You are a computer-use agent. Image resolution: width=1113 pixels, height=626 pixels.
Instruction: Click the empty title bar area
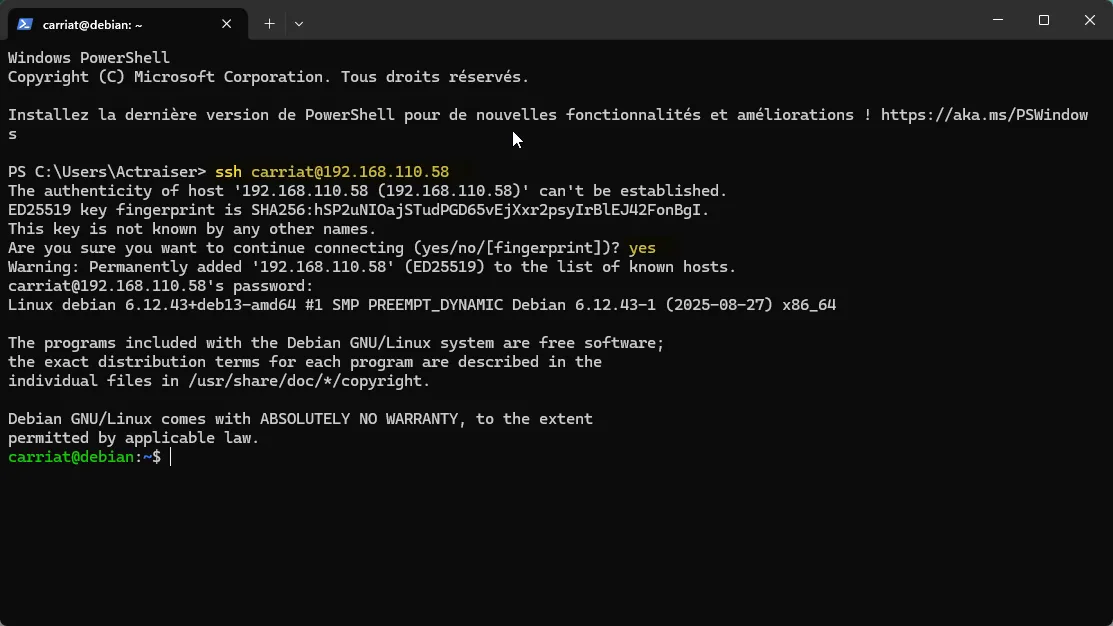(x=640, y=20)
